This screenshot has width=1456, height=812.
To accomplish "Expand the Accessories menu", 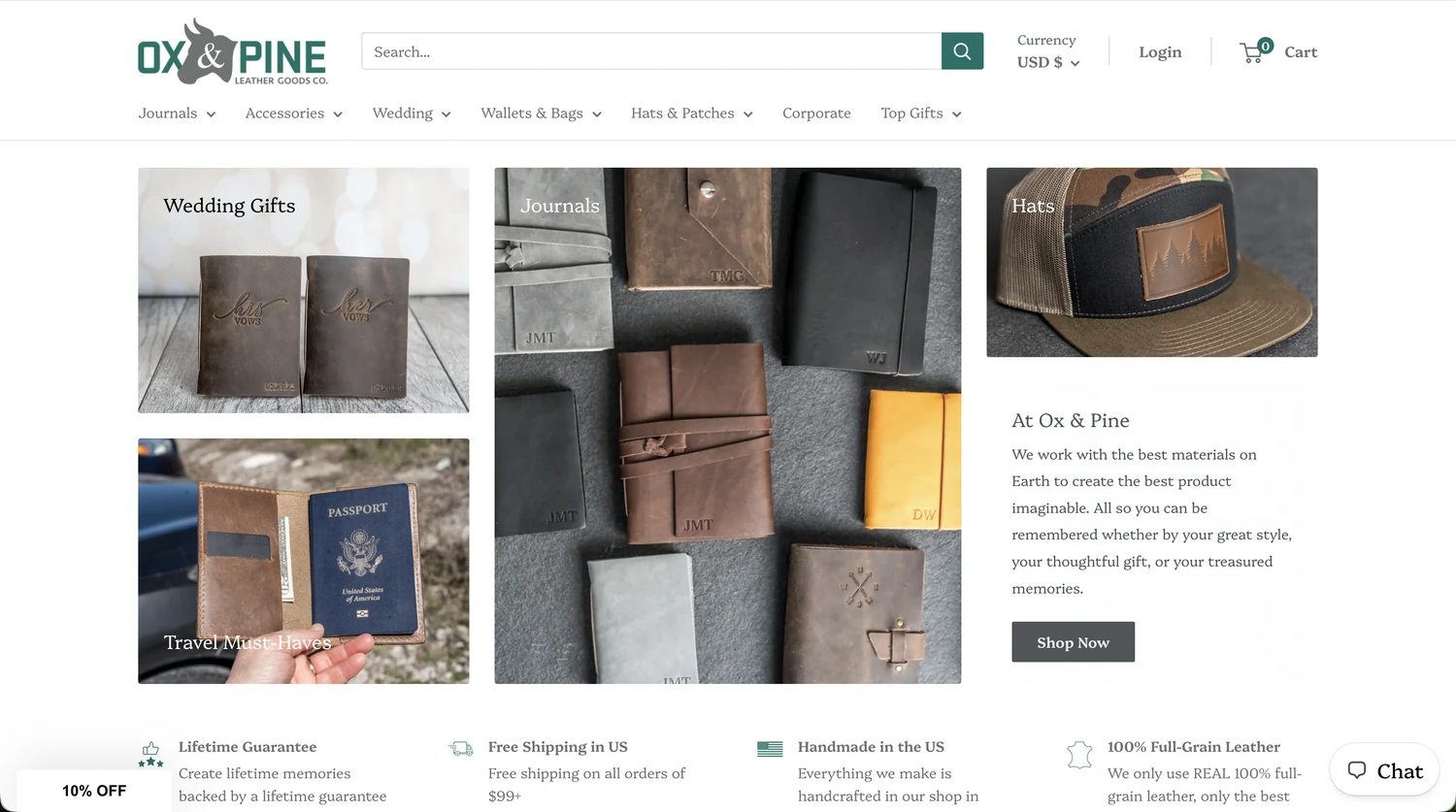I will pyautogui.click(x=294, y=114).
